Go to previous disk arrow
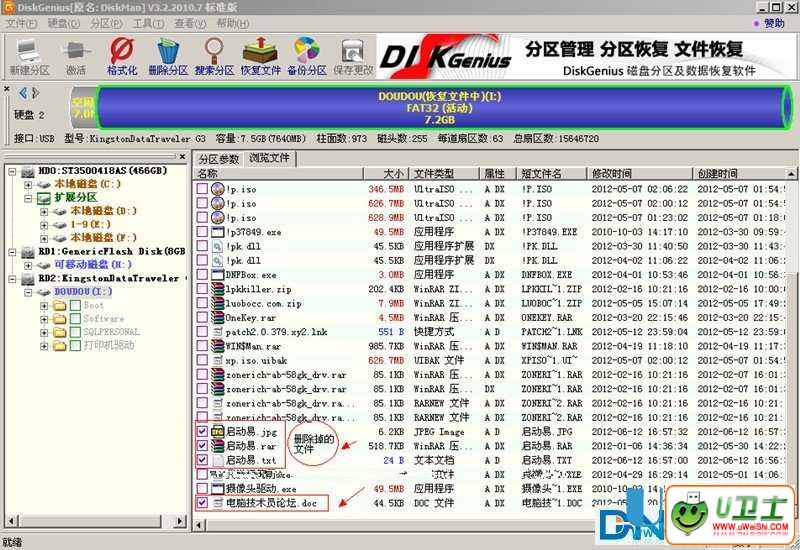This screenshot has width=800, height=550. [22, 93]
